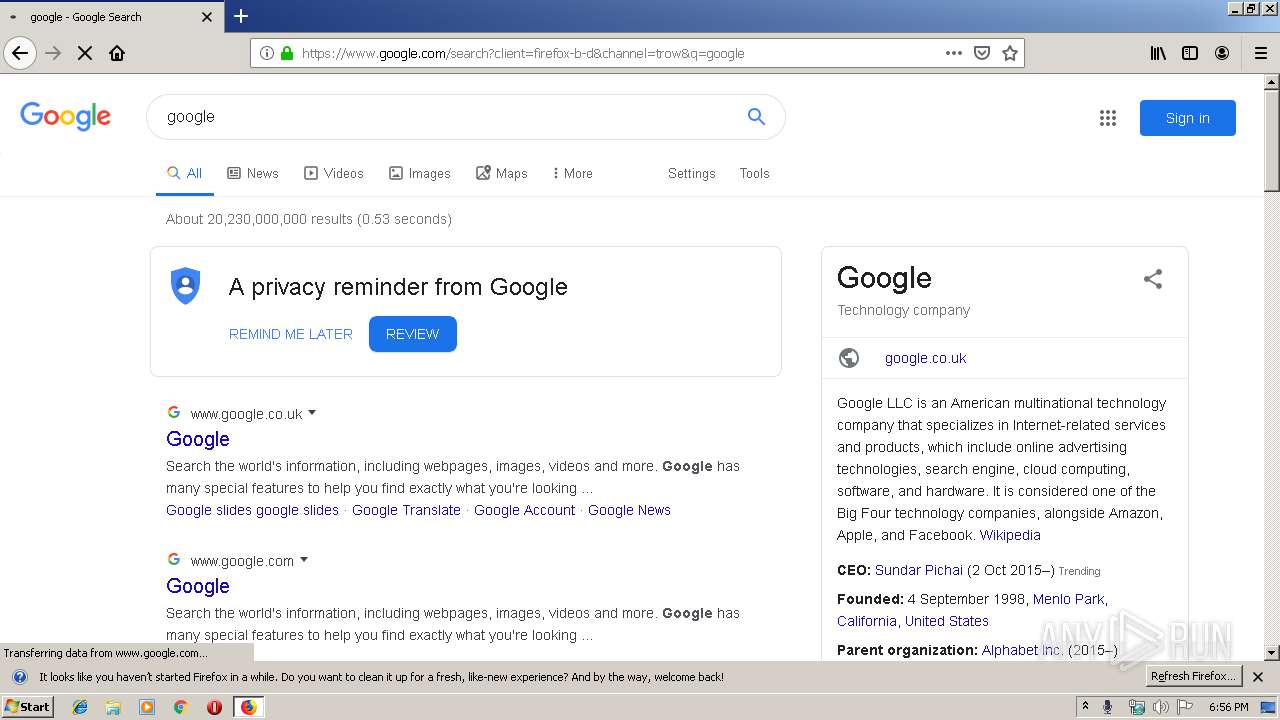Open the Wikipedia link
Screen dimensions: 1280x720
[x=1010, y=535]
